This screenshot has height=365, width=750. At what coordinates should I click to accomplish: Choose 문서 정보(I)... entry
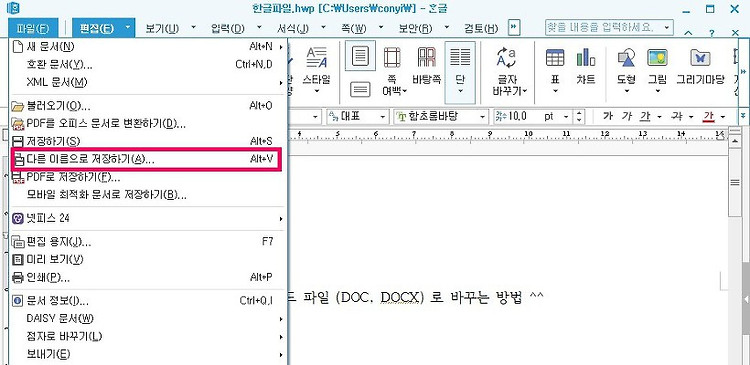click(148, 300)
